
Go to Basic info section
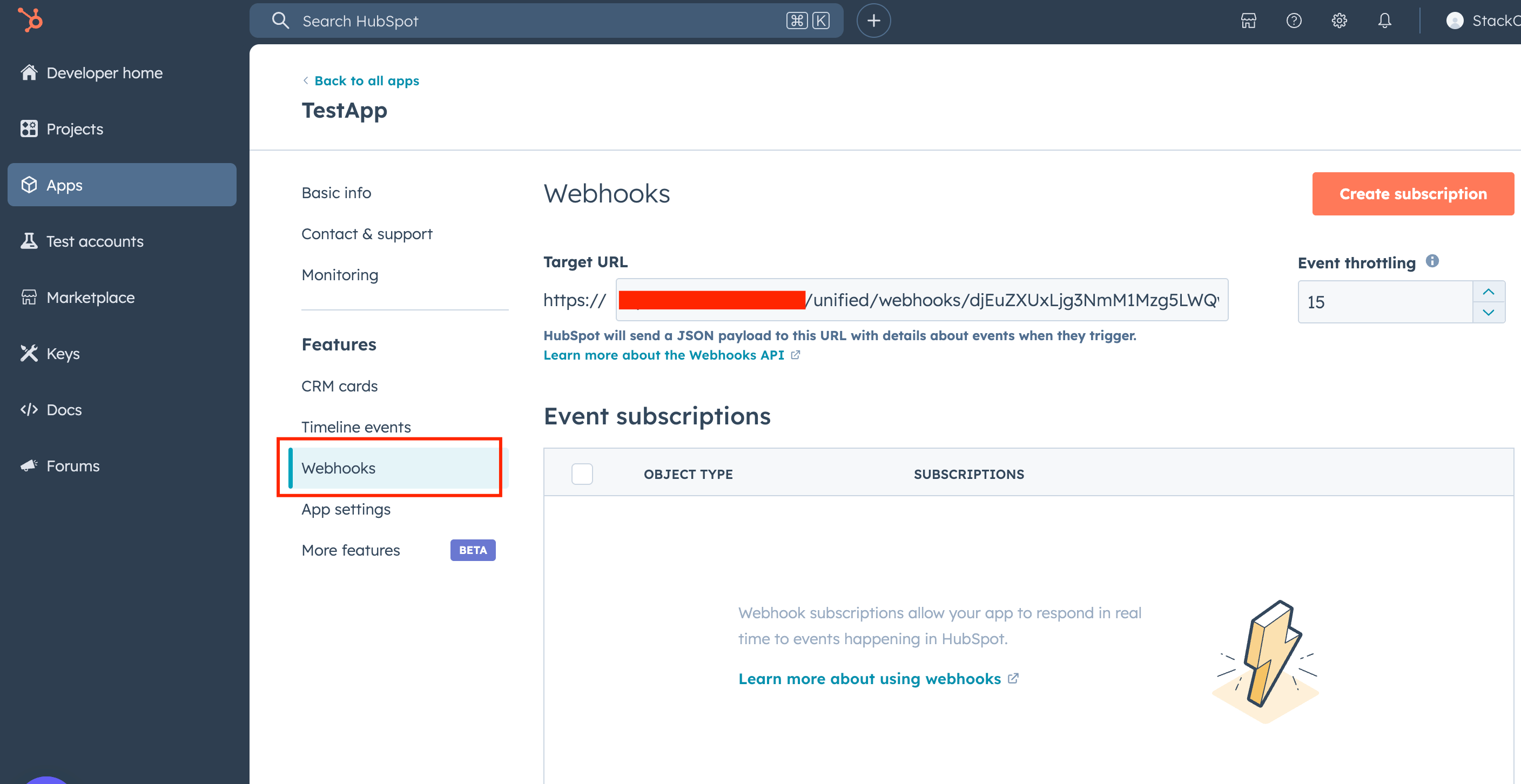click(x=336, y=192)
